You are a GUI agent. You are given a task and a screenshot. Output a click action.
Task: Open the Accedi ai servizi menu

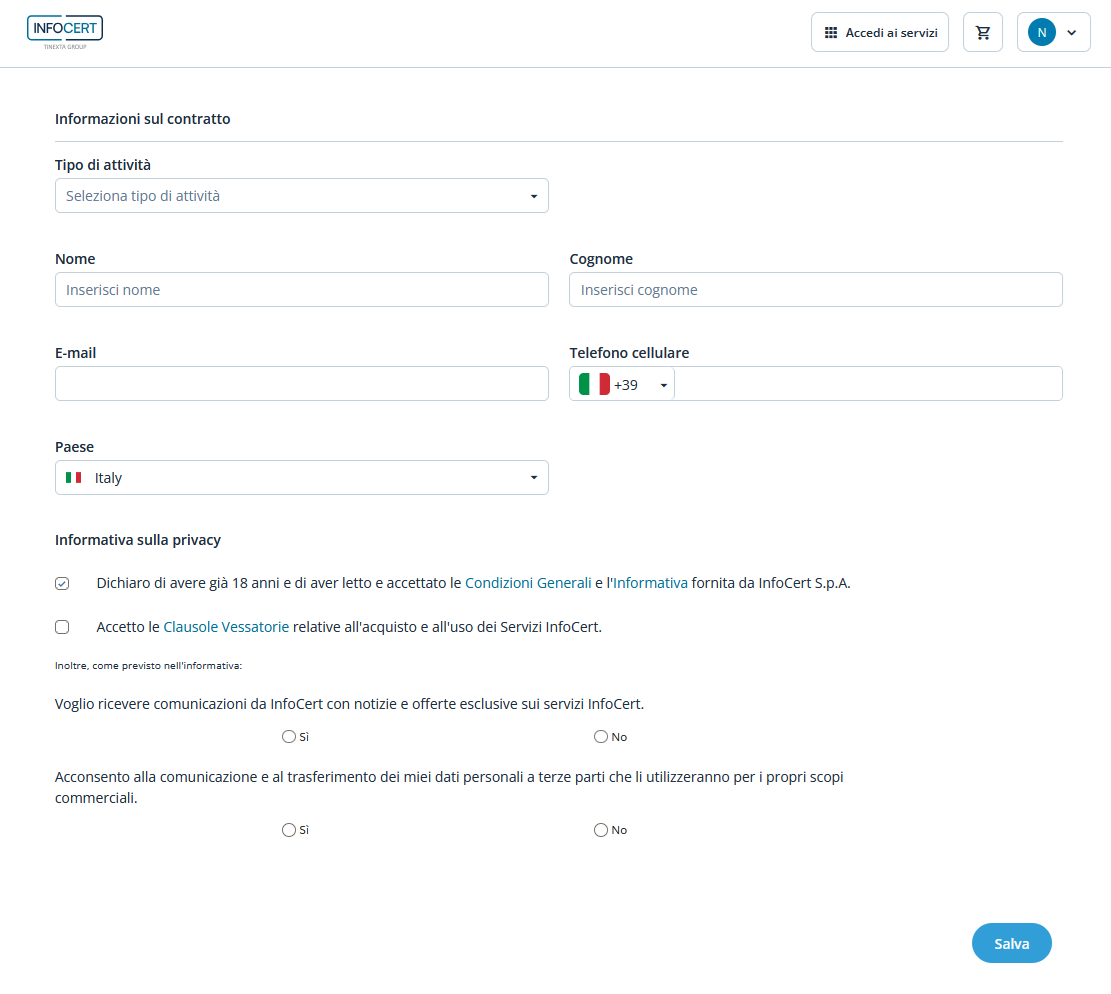coord(879,33)
